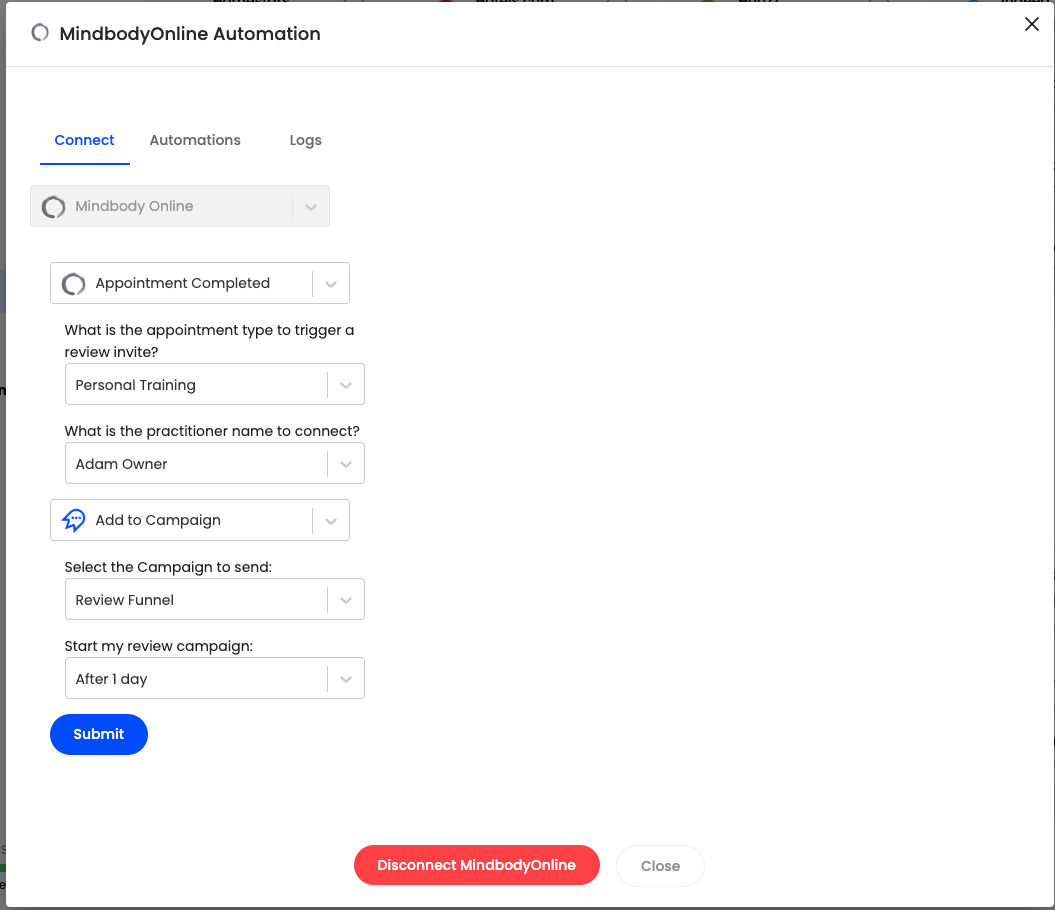Screen dimensions: 1055x910
Task: Expand the Mindbody Online dropdown arrow
Action: tap(311, 207)
